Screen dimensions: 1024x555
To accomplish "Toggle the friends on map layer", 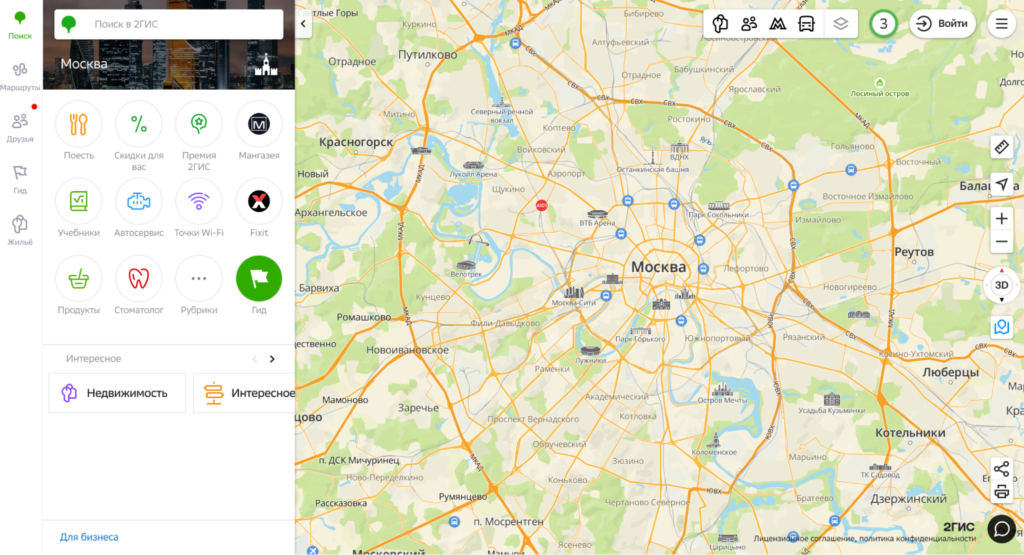I will point(748,24).
